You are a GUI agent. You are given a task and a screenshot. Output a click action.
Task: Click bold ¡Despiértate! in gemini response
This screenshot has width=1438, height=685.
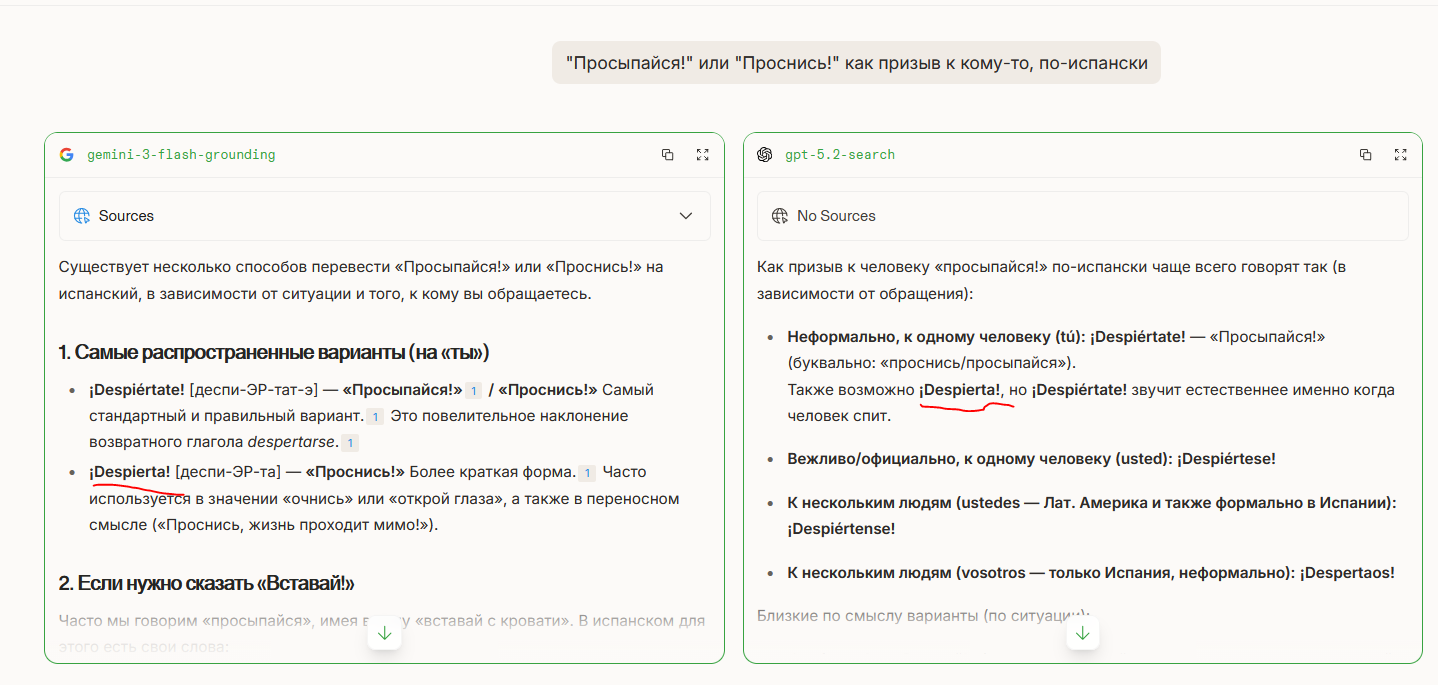[137, 389]
